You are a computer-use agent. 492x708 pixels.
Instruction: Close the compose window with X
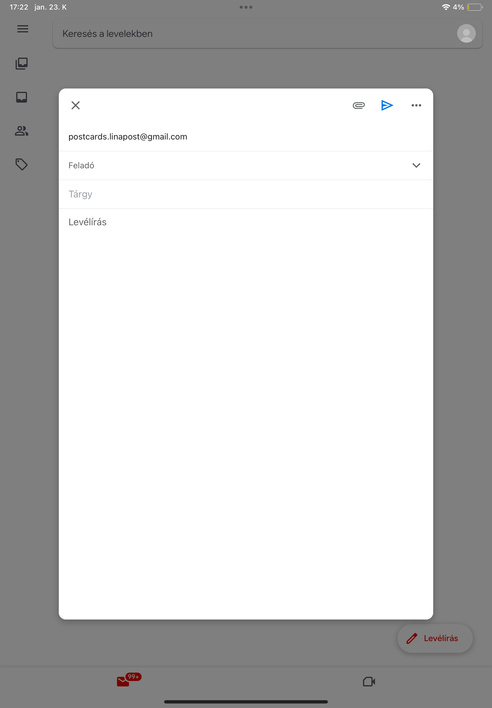75,105
